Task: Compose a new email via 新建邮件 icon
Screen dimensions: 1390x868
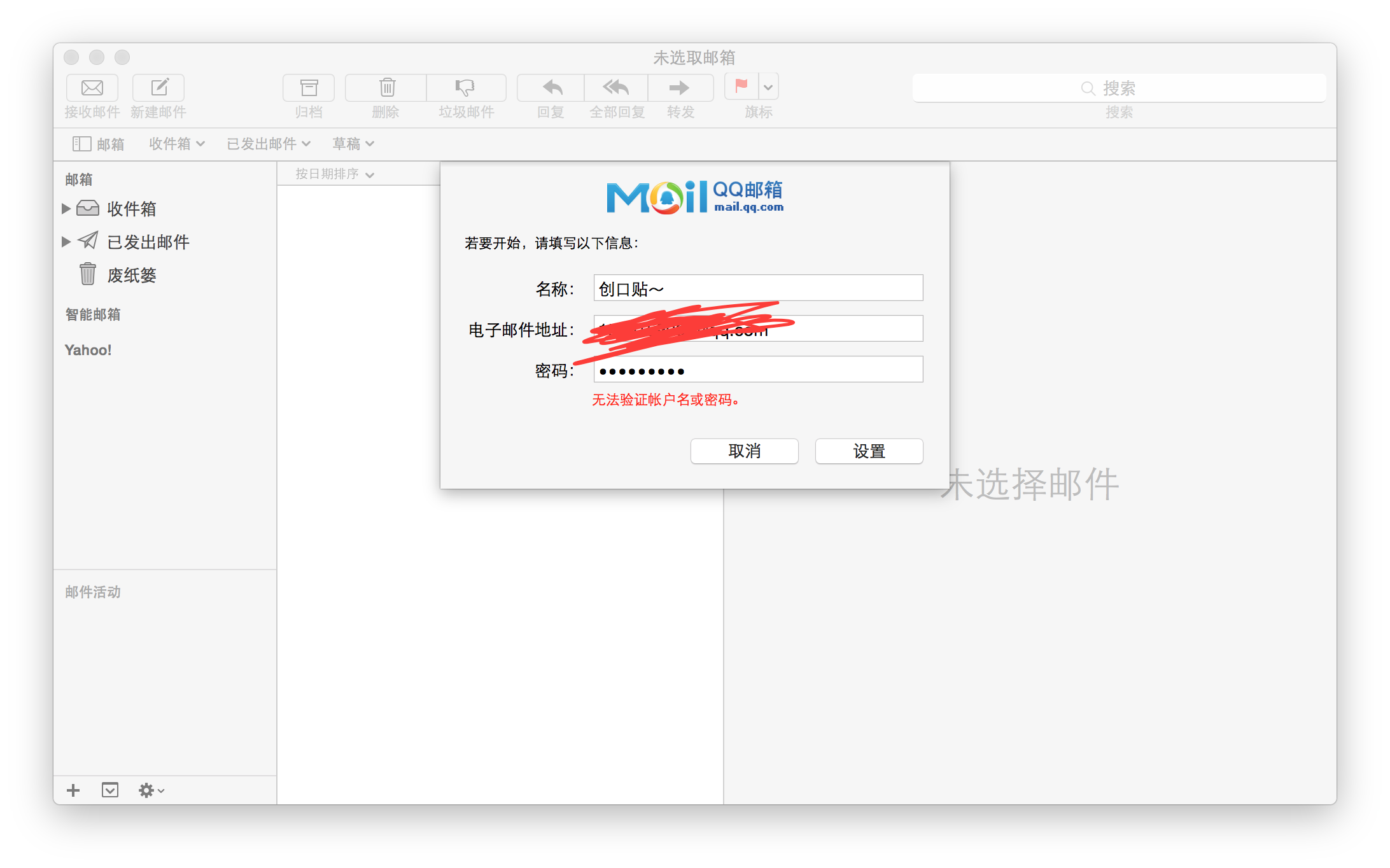Action: coord(158,88)
